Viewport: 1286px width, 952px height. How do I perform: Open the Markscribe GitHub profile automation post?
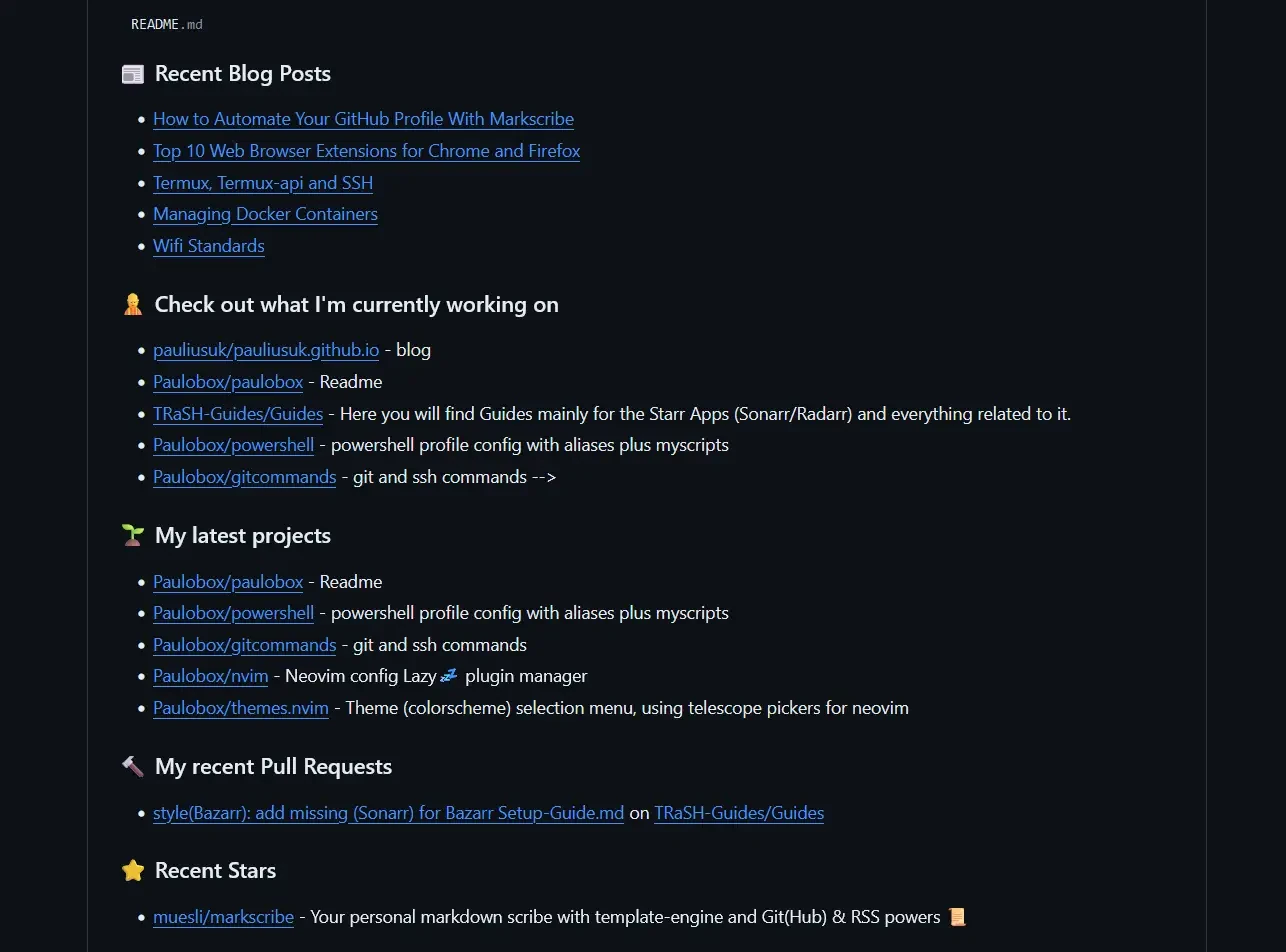(363, 119)
